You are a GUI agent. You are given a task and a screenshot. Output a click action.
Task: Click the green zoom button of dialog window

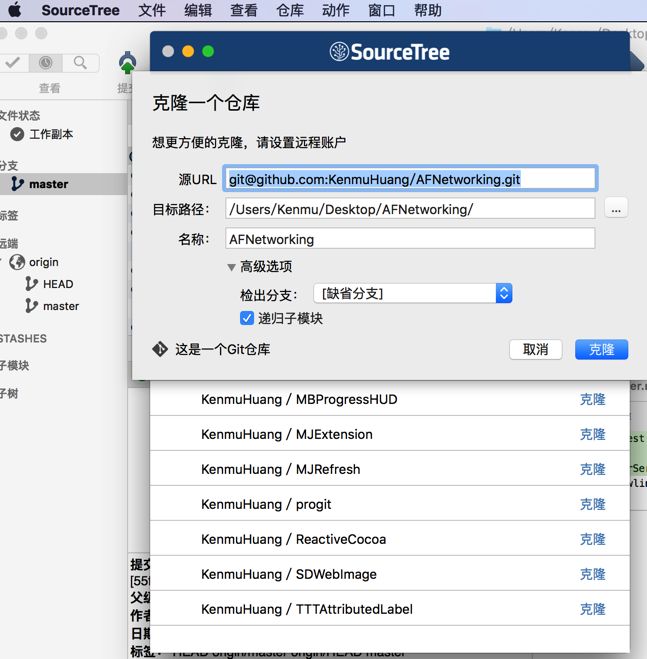[208, 51]
